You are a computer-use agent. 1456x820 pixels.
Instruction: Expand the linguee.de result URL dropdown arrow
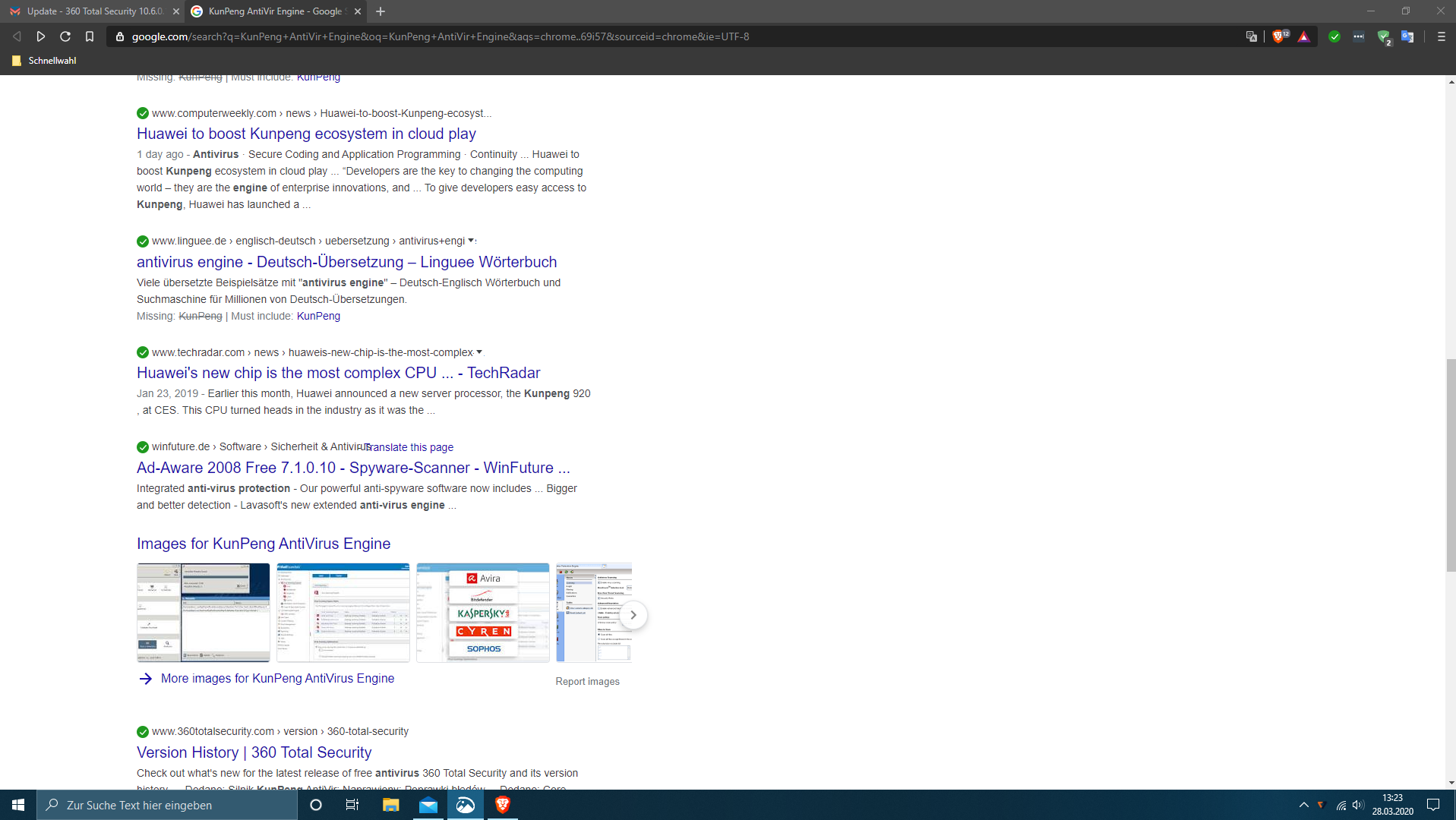(471, 241)
